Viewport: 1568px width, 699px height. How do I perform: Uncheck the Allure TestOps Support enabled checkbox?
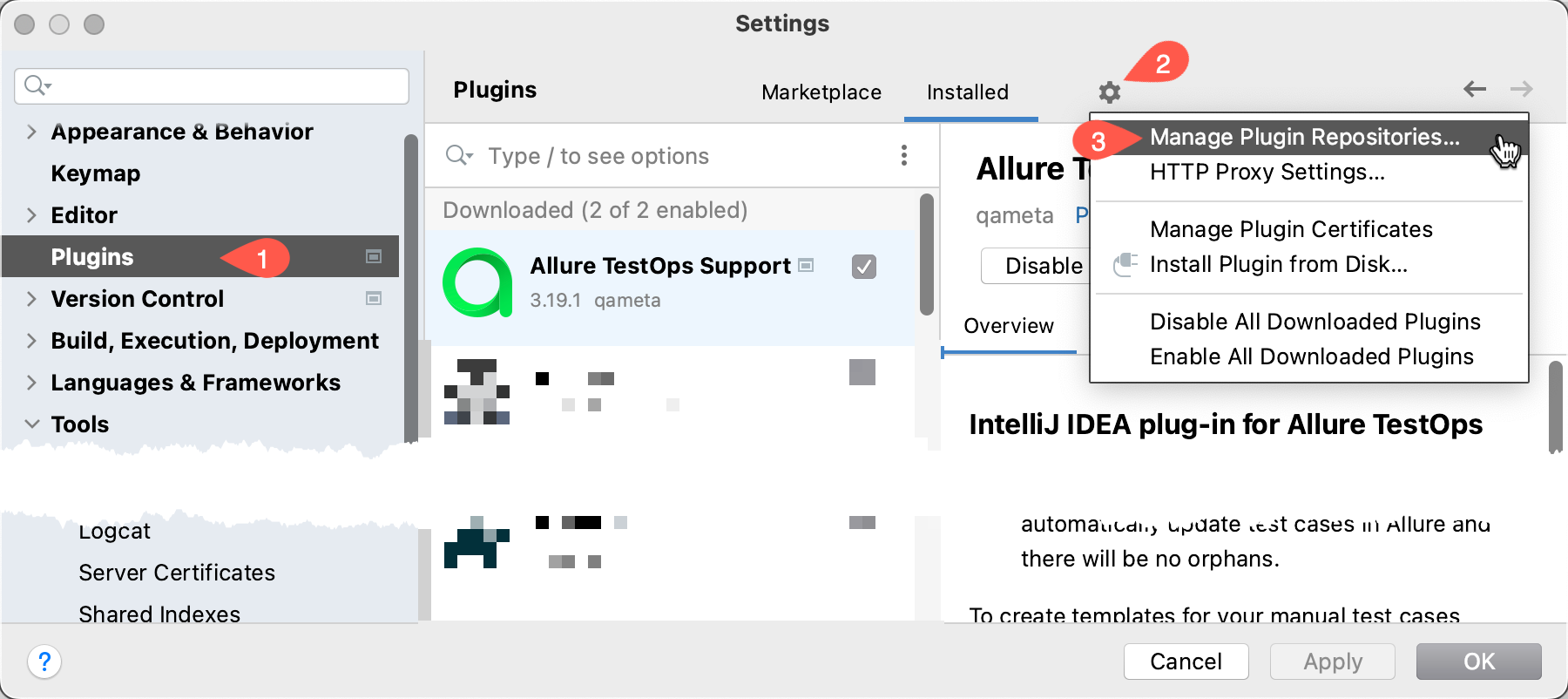863,268
